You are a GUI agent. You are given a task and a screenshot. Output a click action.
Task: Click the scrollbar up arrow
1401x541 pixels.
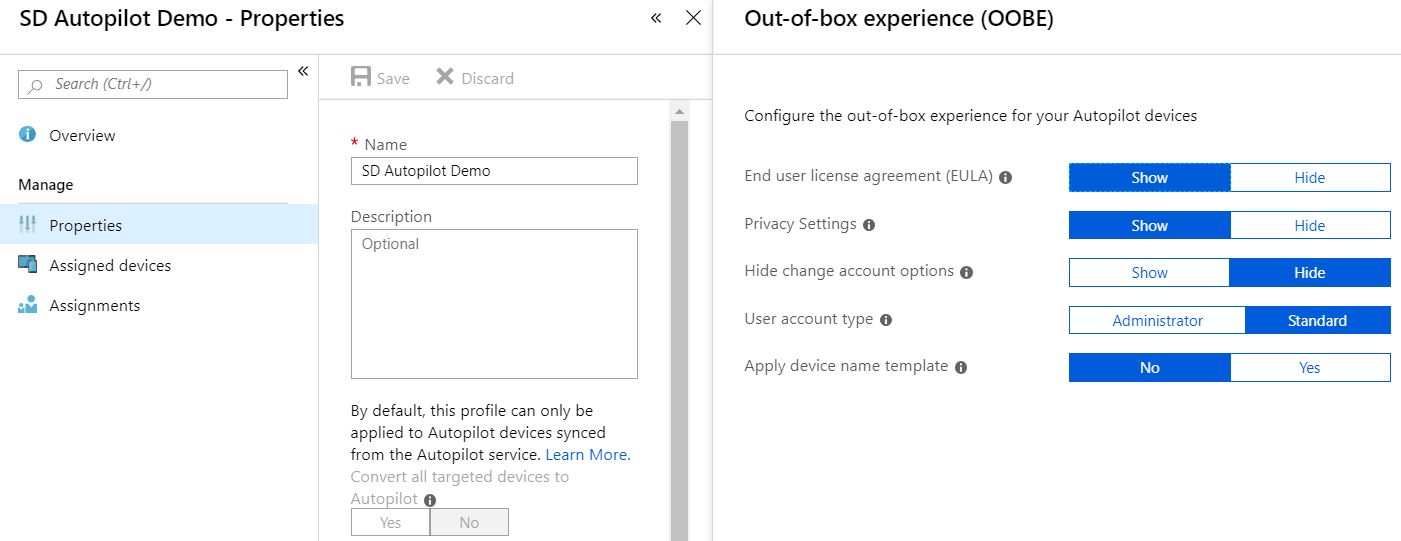click(x=679, y=111)
